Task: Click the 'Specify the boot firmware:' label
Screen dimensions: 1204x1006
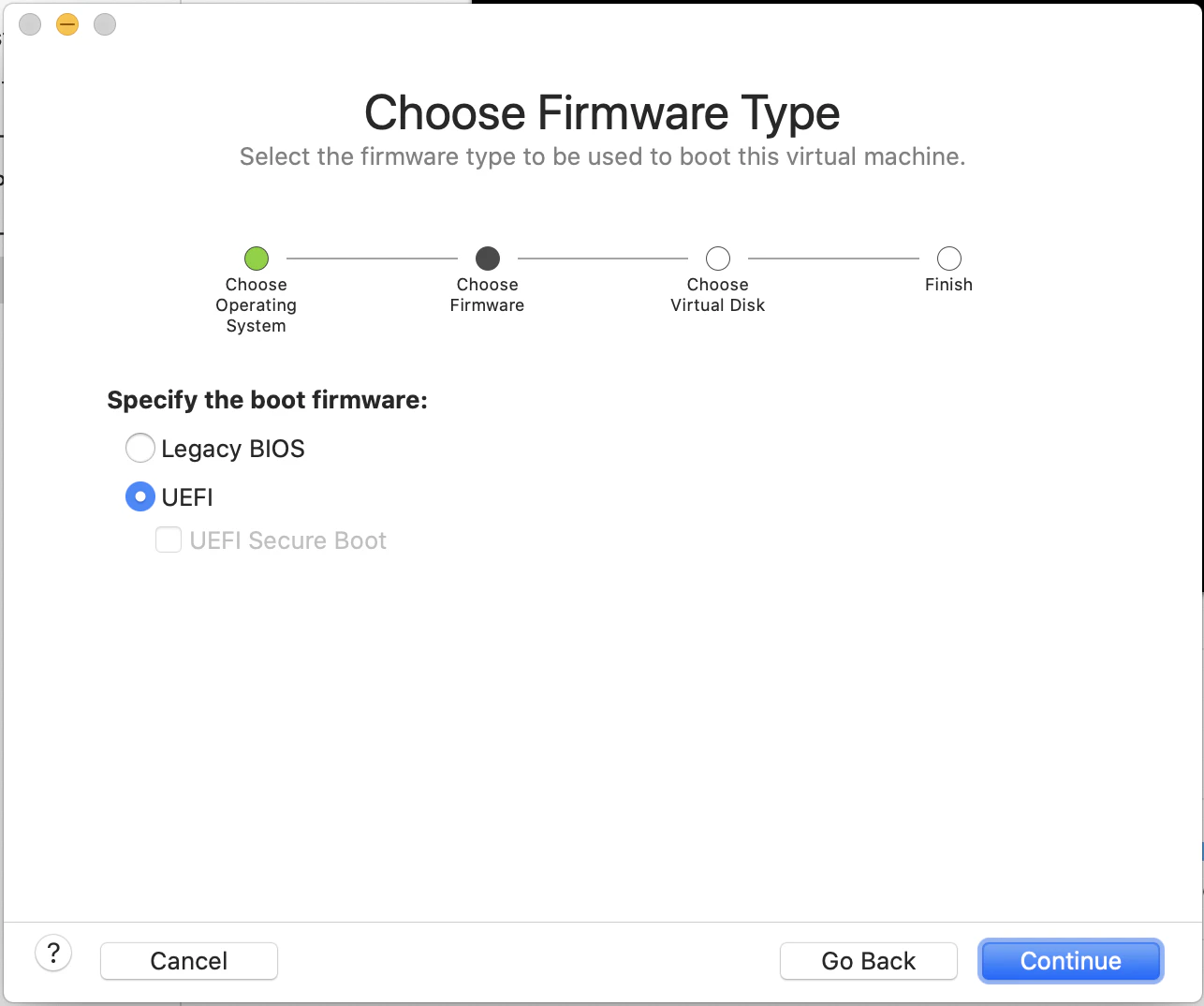Action: [x=268, y=401]
